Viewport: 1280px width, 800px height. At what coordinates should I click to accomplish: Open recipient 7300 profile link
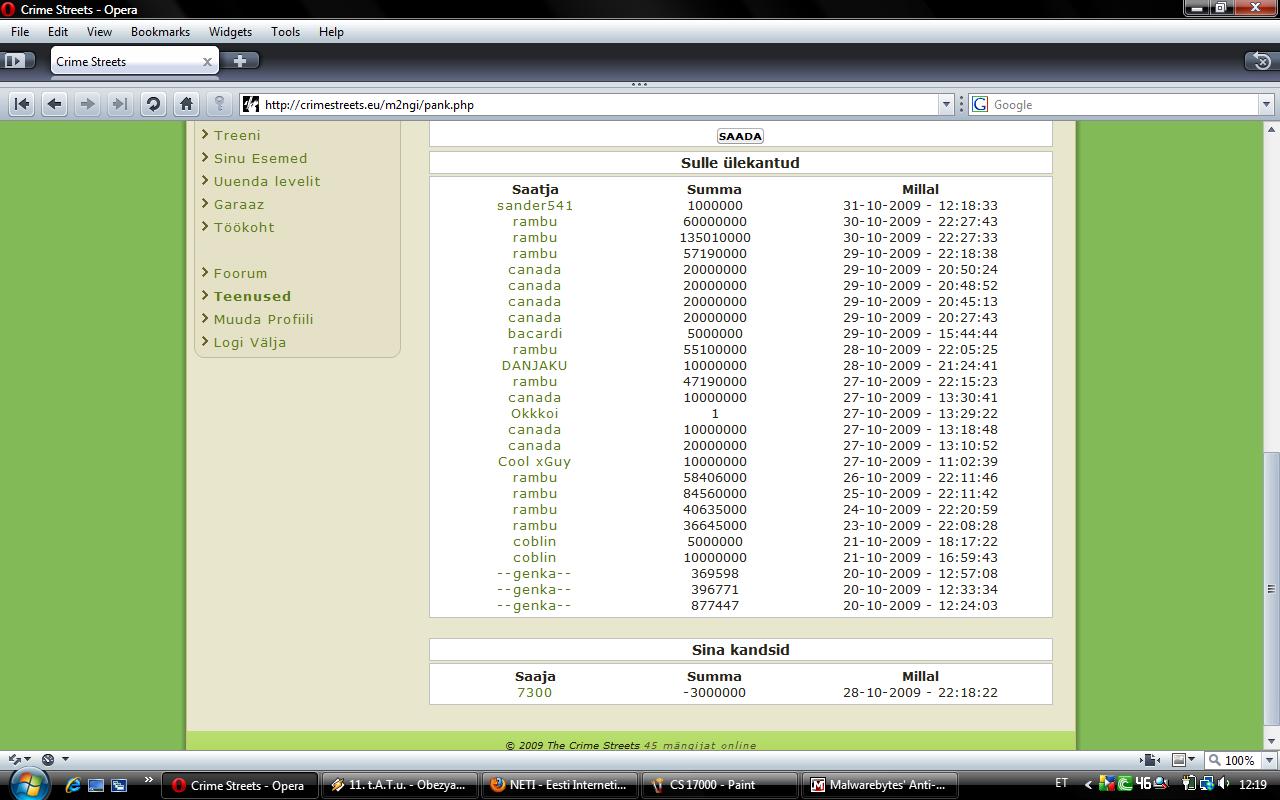point(535,692)
